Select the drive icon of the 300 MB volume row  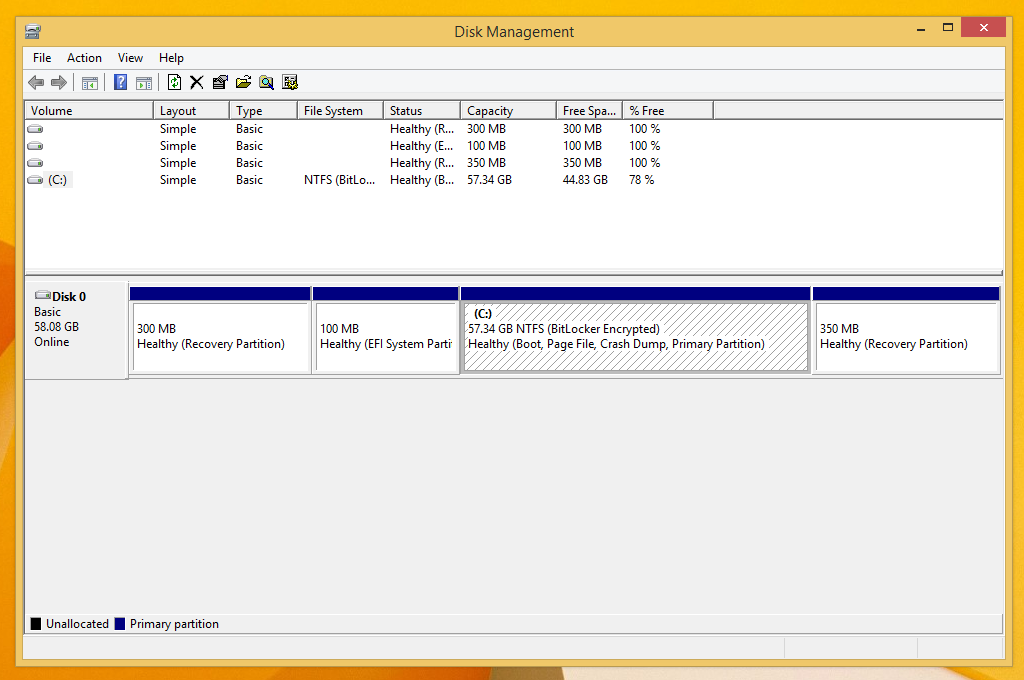35,129
